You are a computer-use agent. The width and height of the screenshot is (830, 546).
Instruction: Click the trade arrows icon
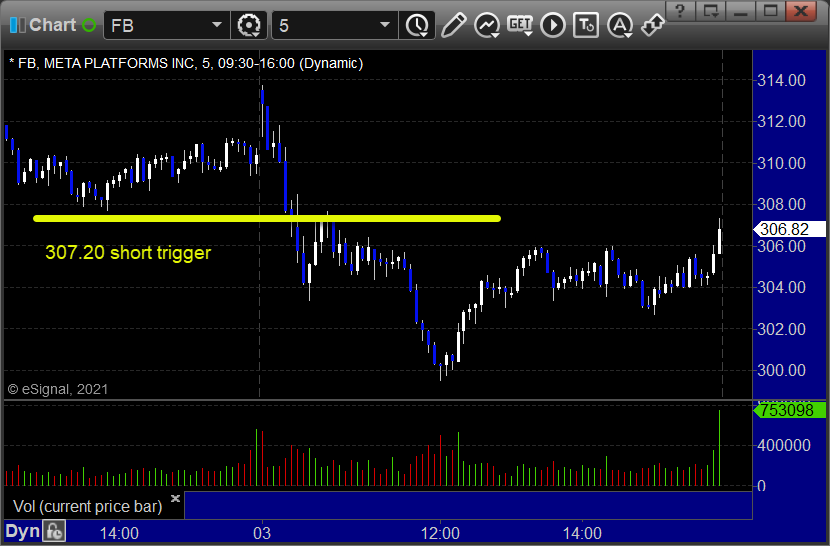pyautogui.click(x=653, y=25)
